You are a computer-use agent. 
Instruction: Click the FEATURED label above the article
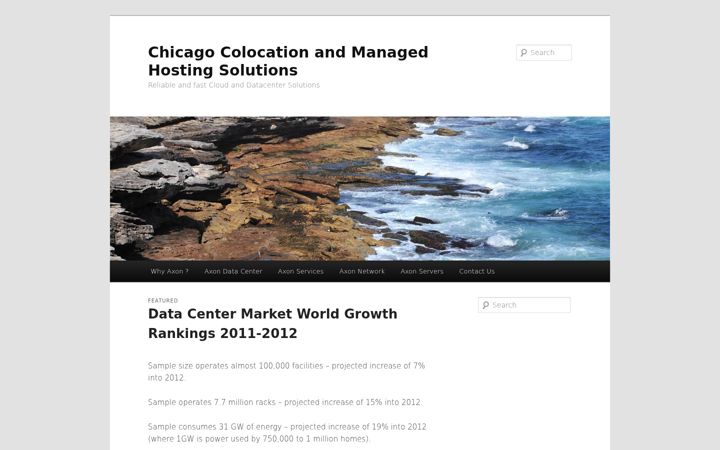click(163, 301)
